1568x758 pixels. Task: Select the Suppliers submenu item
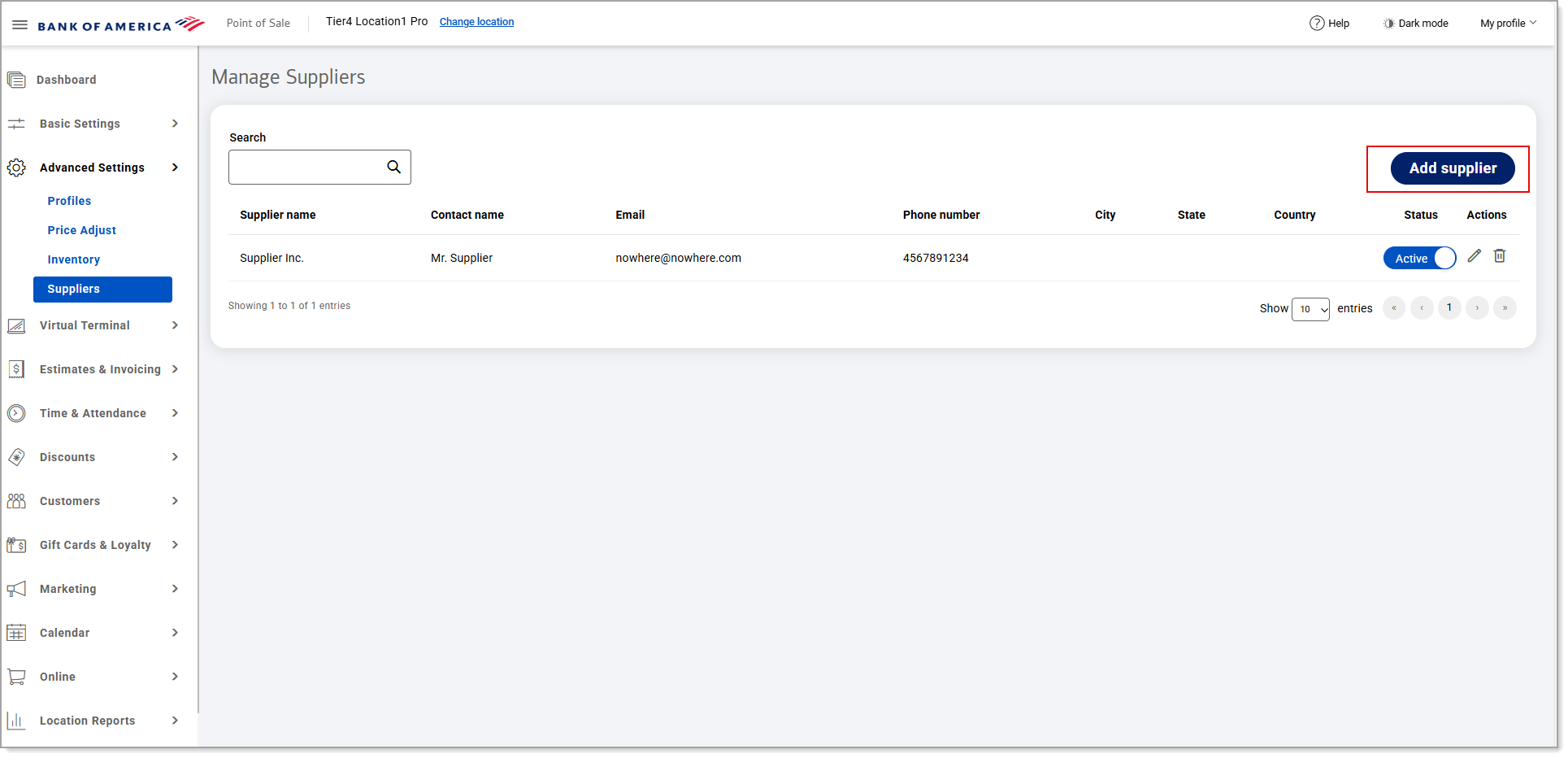click(x=102, y=289)
